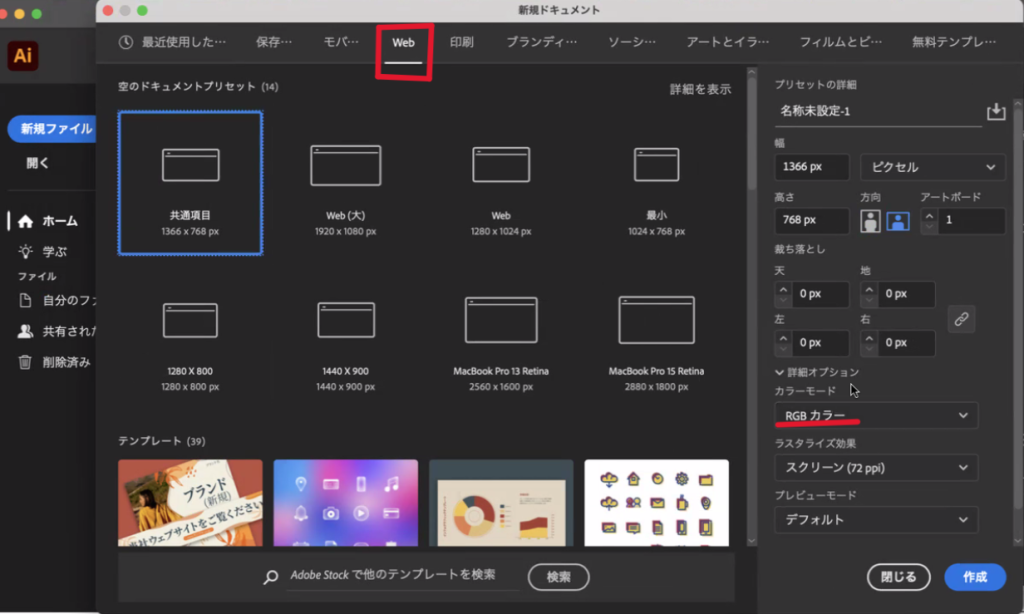Screen dimensions: 1024x614
Task: Expand the raster effects スクリーン (72 ppi) dropdown
Action: pyautogui.click(x=875, y=467)
